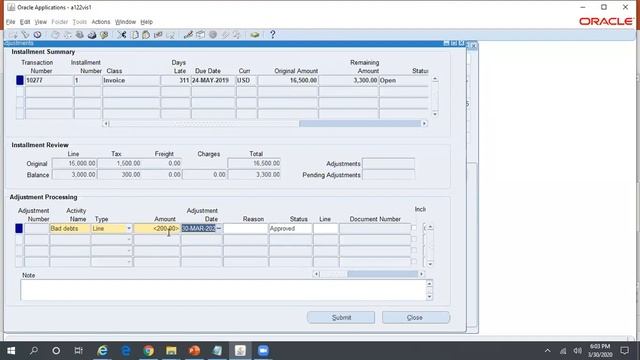The width and height of the screenshot is (640, 360).
Task: Click the Windows Start button
Action: pos(11,350)
